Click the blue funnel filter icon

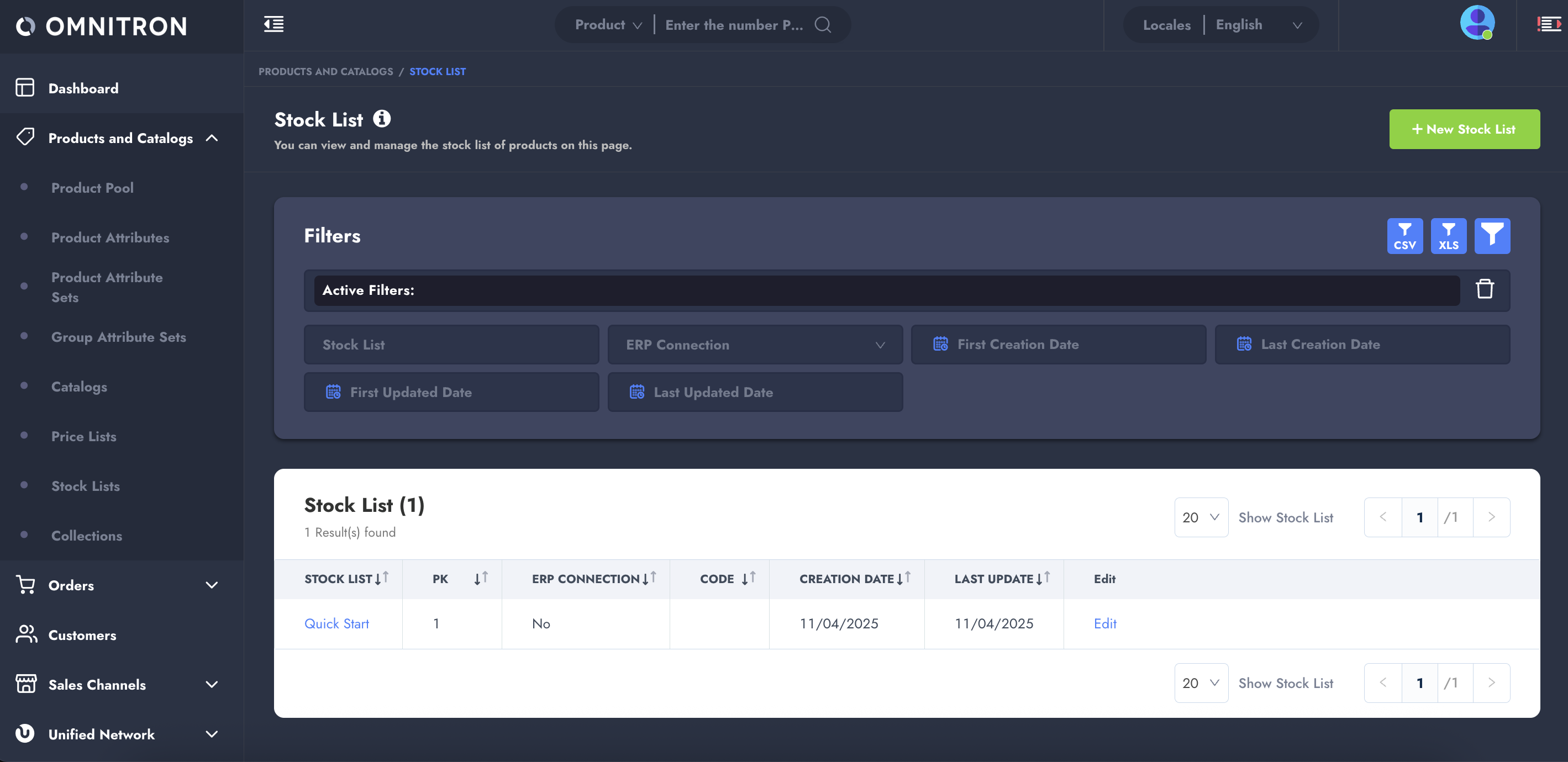pos(1492,236)
